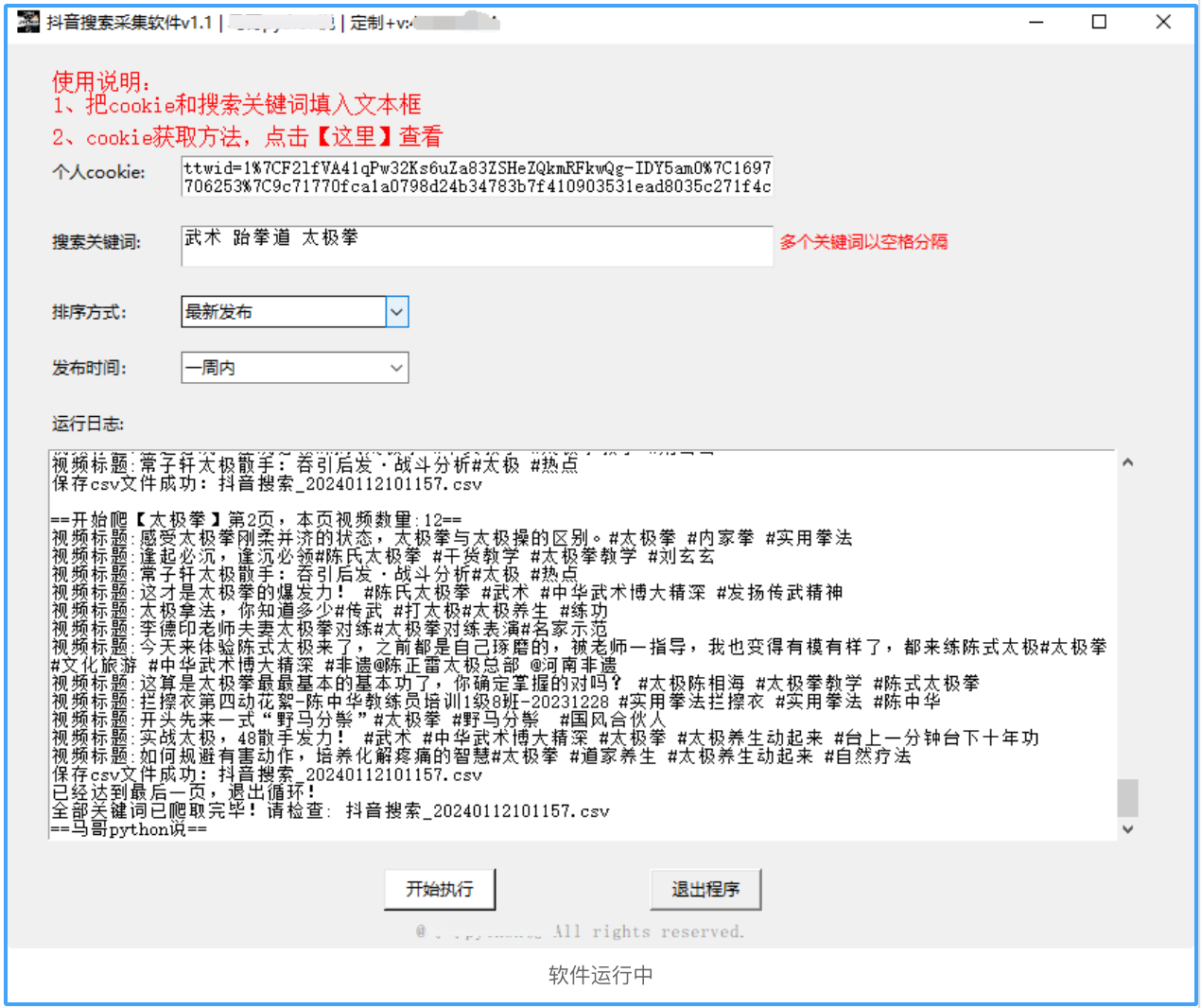This screenshot has width=1201, height=1008.
Task: Click the app icon in the title bar
Action: point(28,22)
